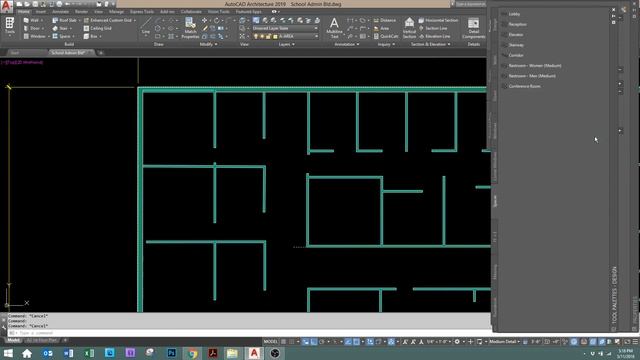Expand the Layers panel
The height and width of the screenshot is (360, 640).
click(287, 44)
